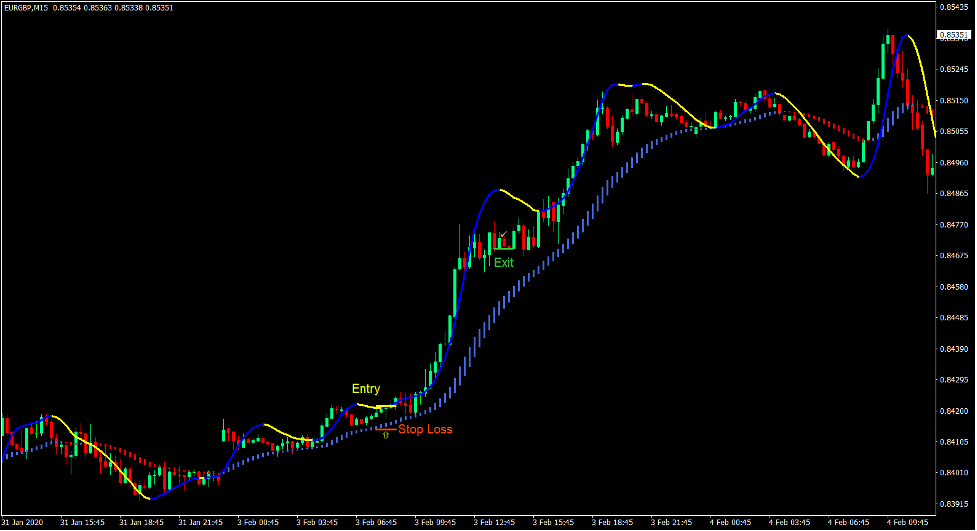Click the 31 Jan 2020 date label
The image size is (977, 531).
click(x=23, y=522)
